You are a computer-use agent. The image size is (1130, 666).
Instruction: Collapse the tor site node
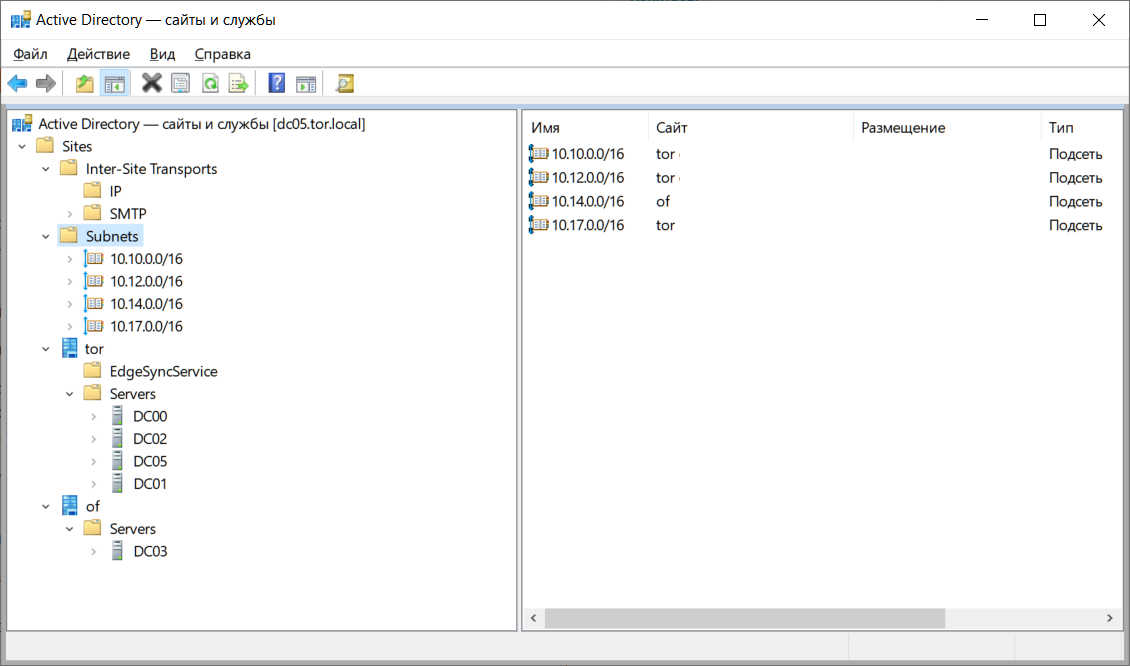45,349
